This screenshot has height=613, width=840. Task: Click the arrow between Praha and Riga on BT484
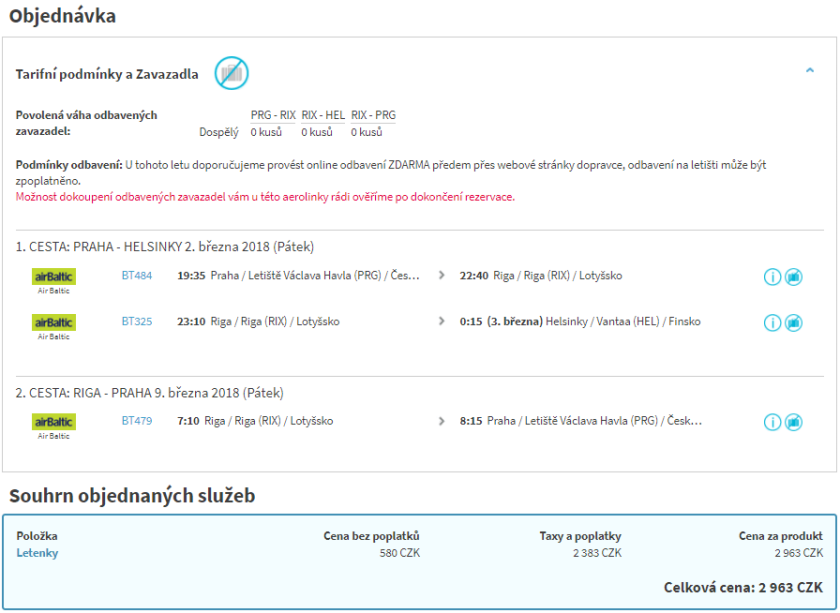442,275
